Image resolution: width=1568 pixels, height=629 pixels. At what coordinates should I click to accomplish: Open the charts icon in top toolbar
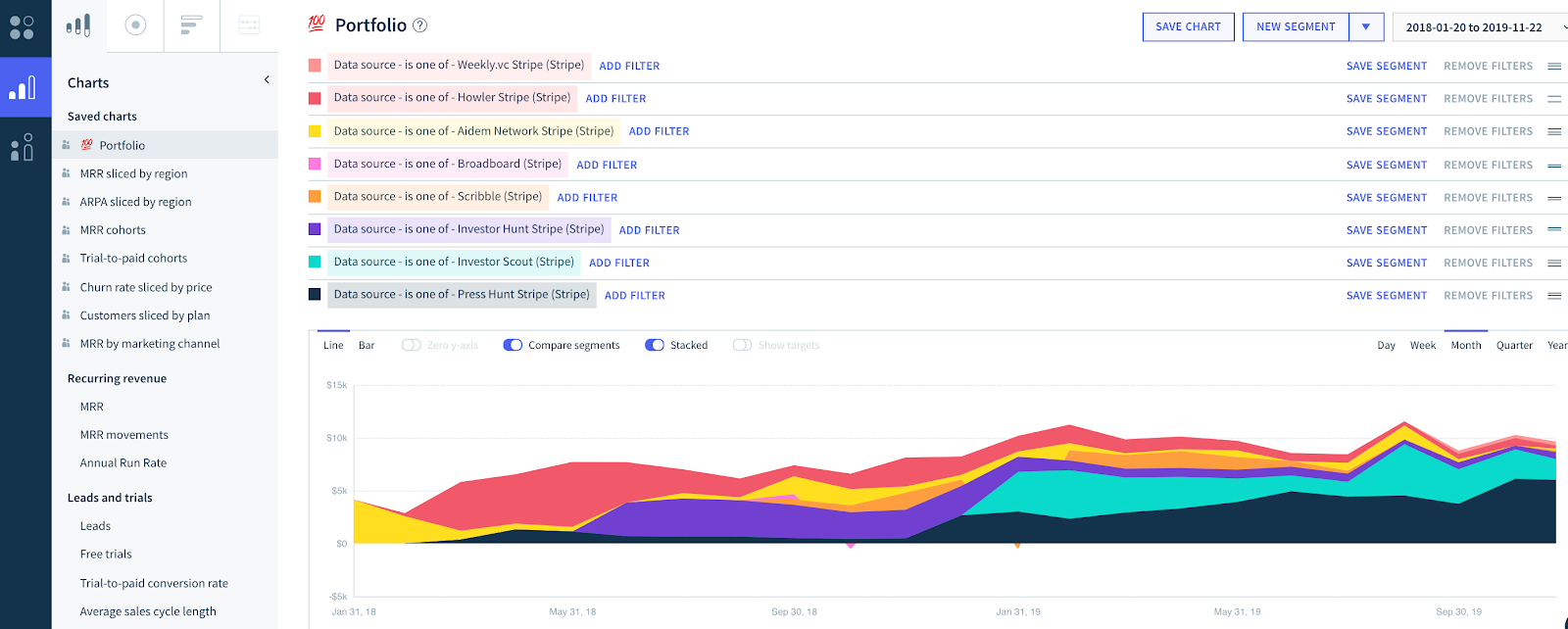(78, 25)
